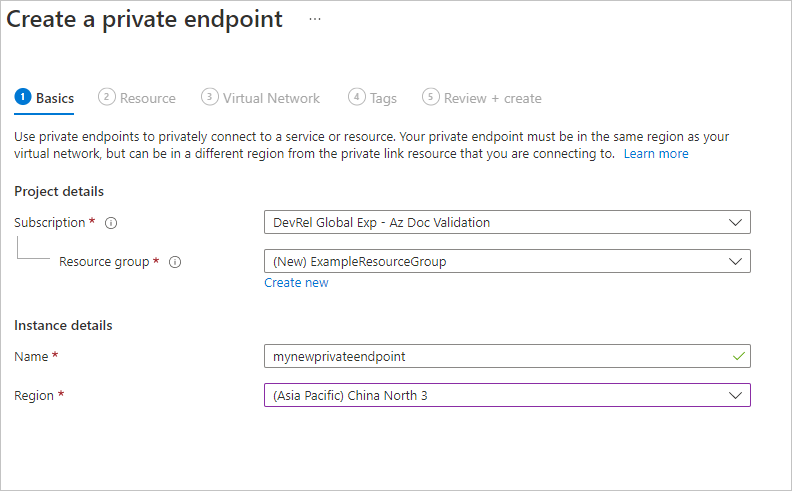Viewport: 792px width, 492px height.
Task: Open the Tags tab
Action: pos(383,98)
